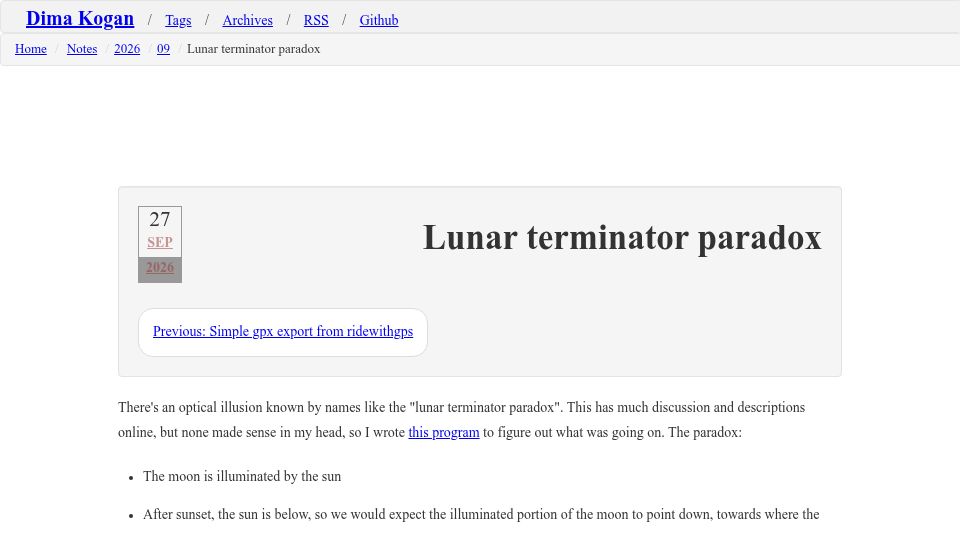Screen dimensions: 960x540
Task: Click the bullet "The moon is illuminated by the sun"
Action: pos(242,476)
